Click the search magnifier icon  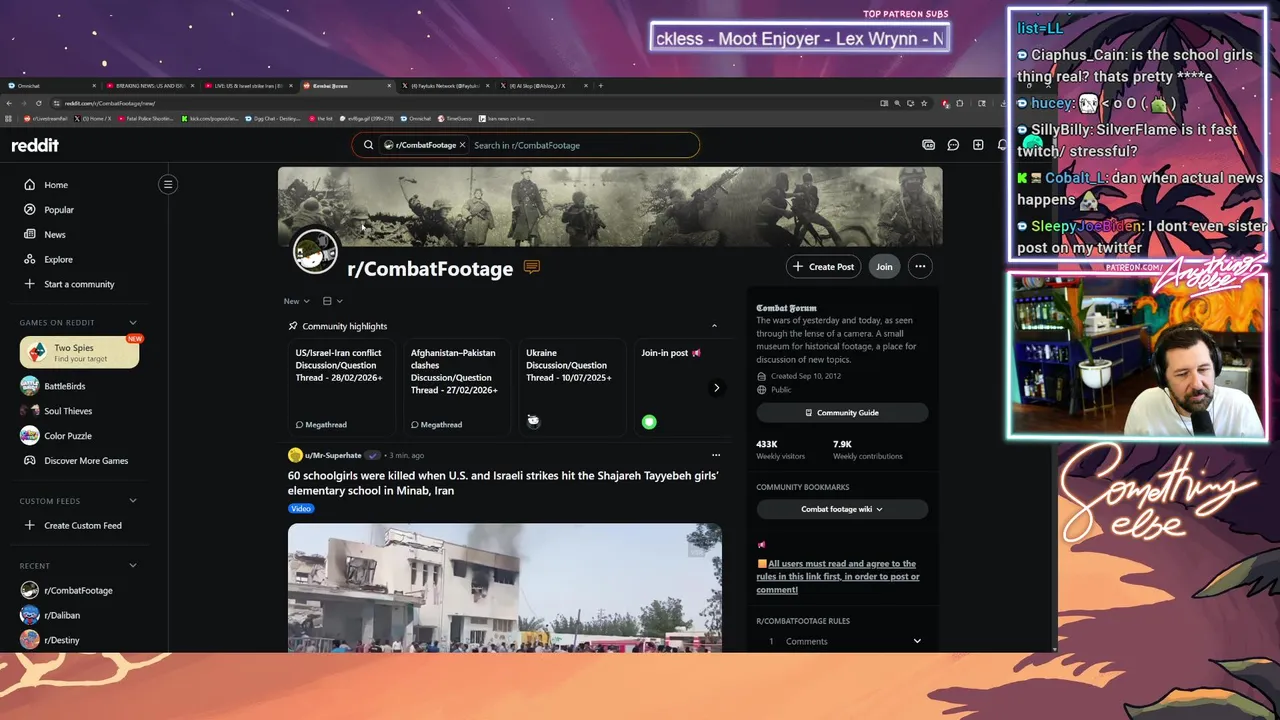tap(368, 145)
